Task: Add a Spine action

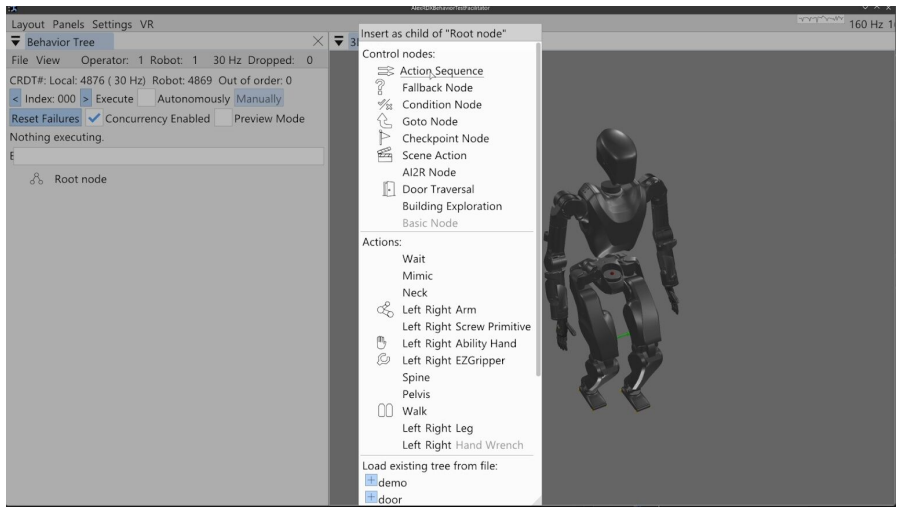Action: tap(416, 377)
